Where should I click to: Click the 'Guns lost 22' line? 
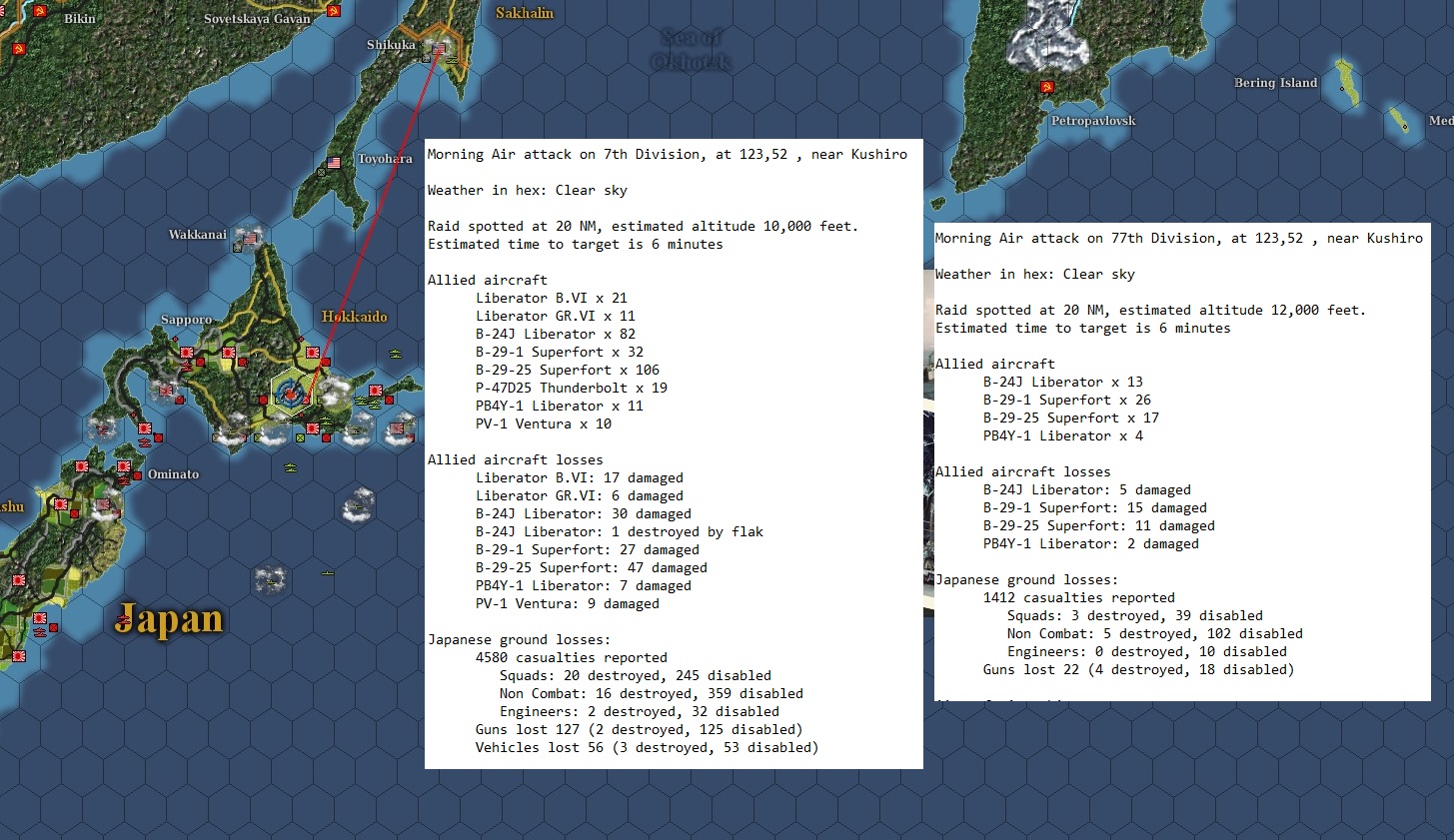click(x=1139, y=669)
